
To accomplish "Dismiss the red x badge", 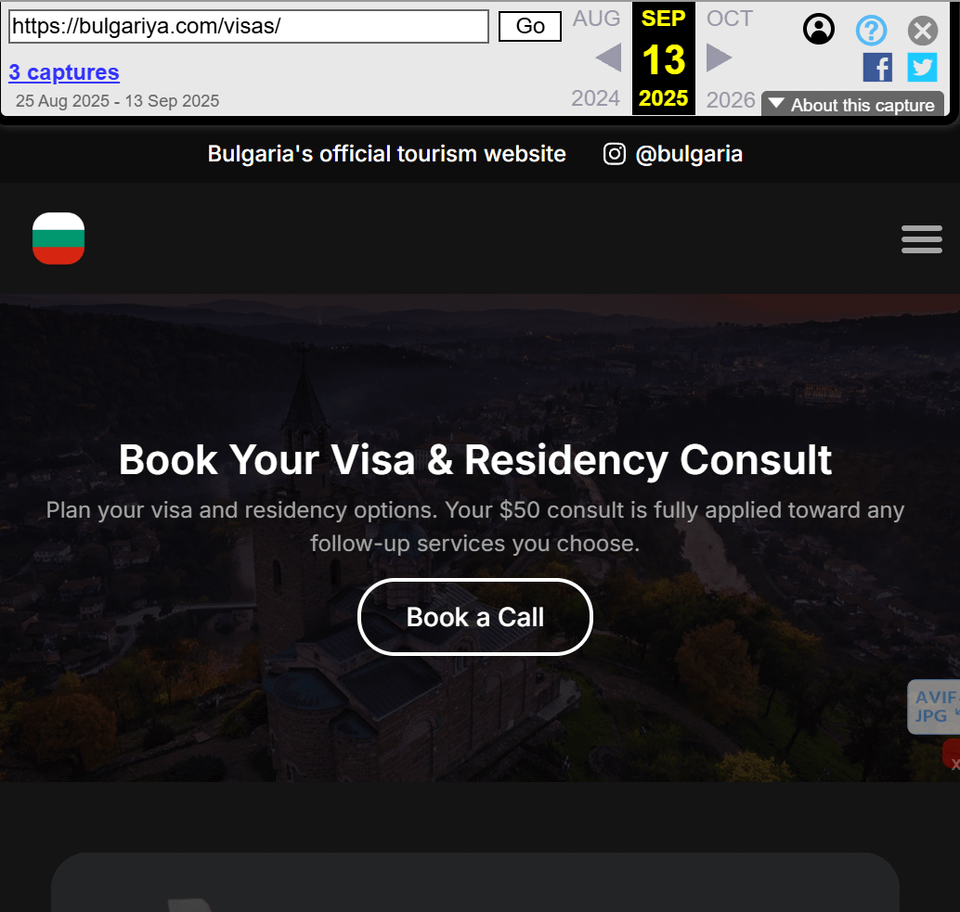I will (952, 754).
